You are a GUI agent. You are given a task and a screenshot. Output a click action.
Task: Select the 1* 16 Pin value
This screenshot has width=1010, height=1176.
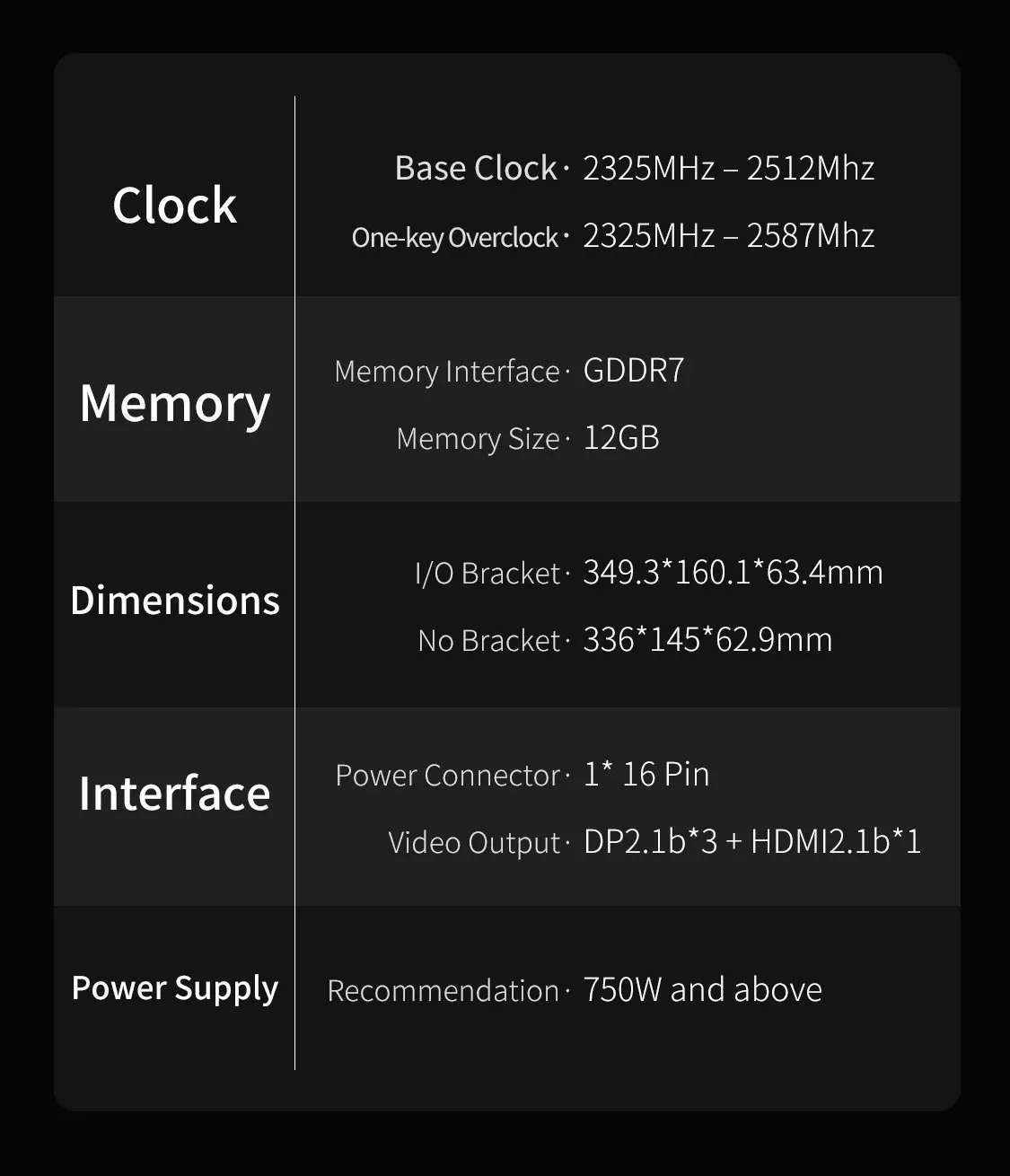[x=646, y=775]
